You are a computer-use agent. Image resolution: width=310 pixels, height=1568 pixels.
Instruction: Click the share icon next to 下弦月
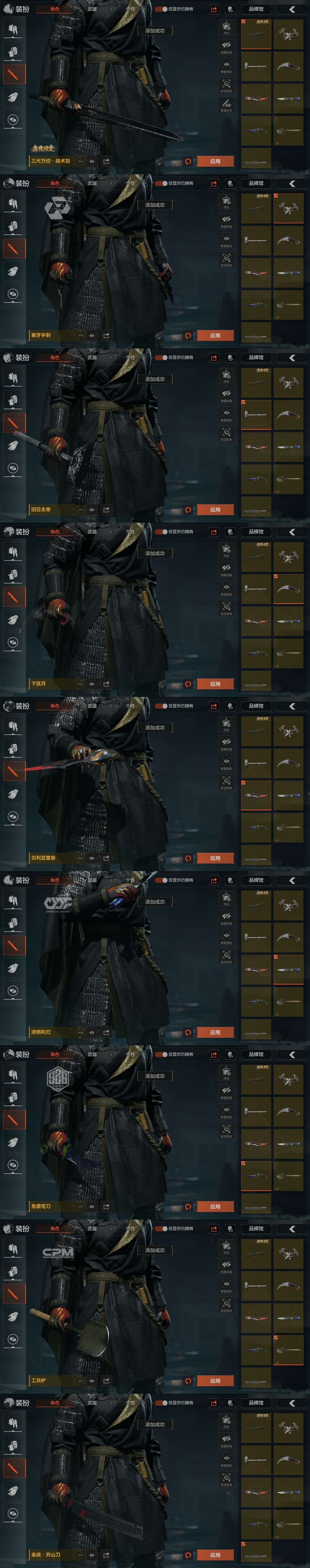(x=107, y=684)
